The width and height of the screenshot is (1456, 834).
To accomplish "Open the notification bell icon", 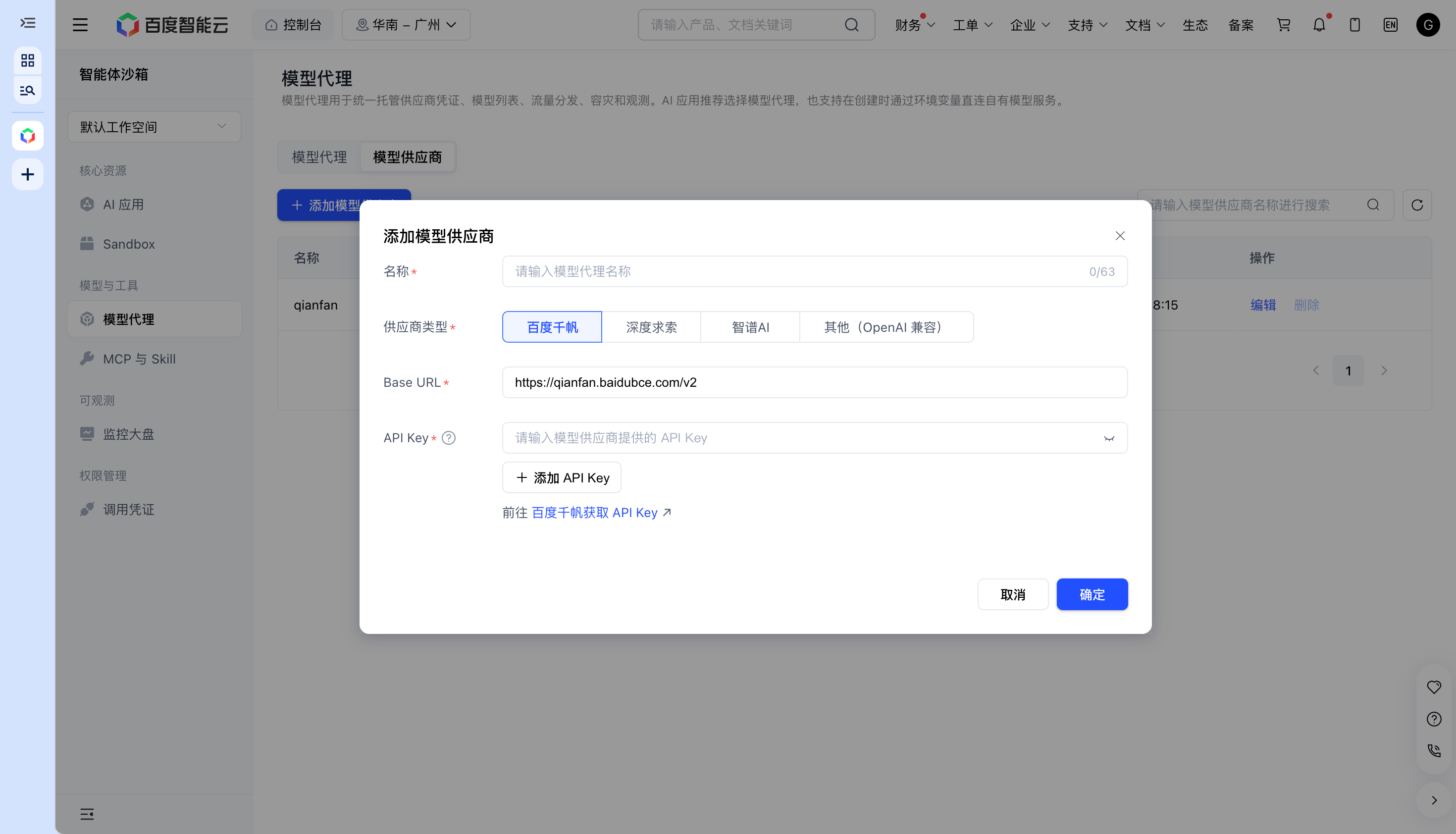I will 1319,25.
